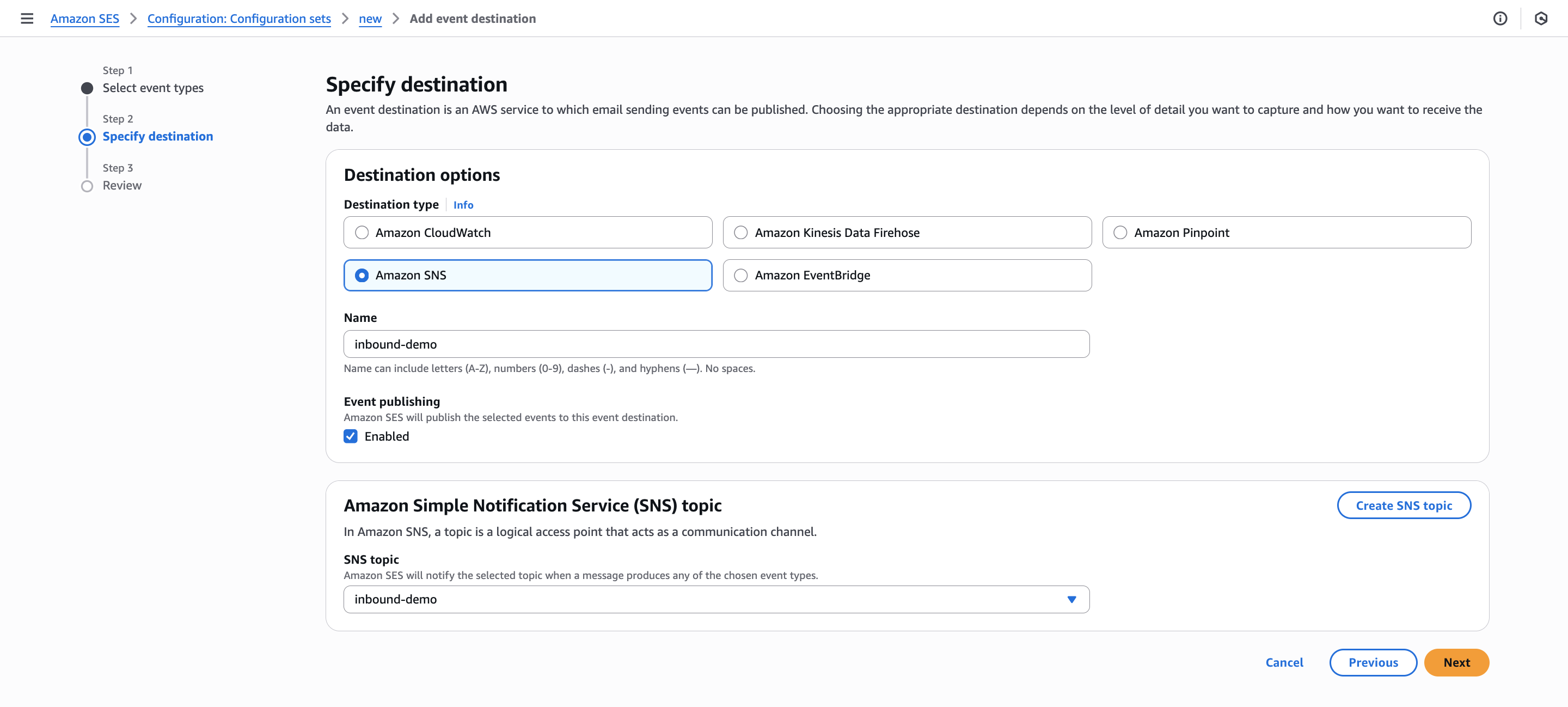Uncheck the Enabled event publishing checkbox
Image resolution: width=1568 pixels, height=707 pixels.
(351, 436)
